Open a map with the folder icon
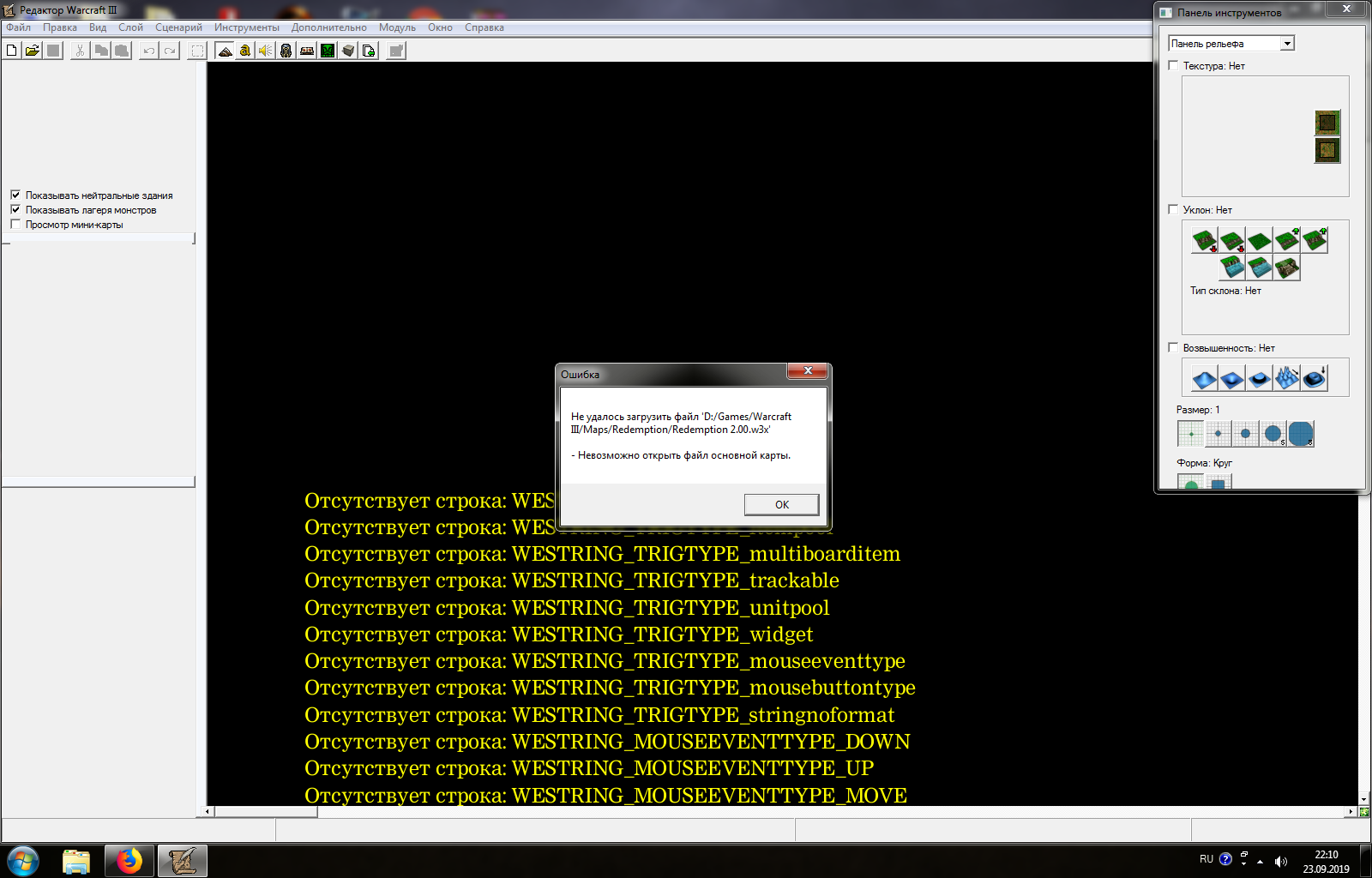This screenshot has width=1372, height=878. pyautogui.click(x=32, y=51)
